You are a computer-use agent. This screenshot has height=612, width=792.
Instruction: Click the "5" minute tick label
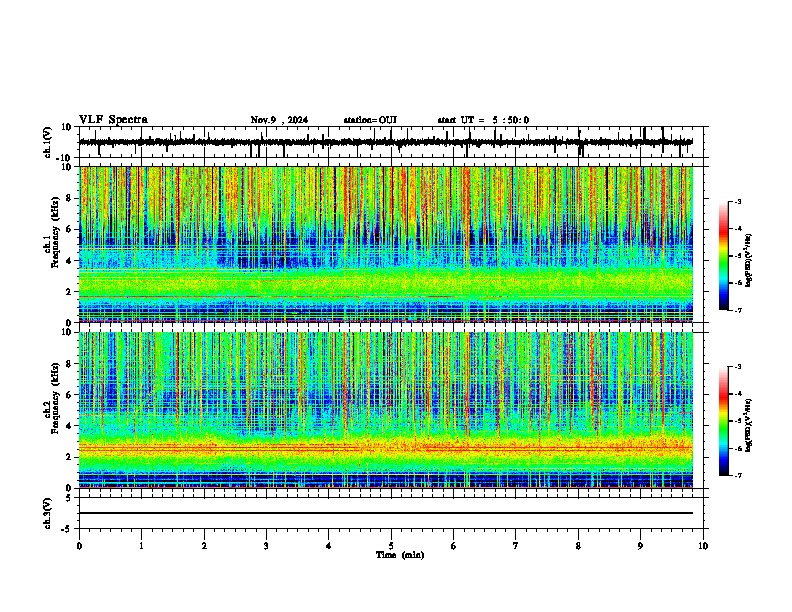[x=391, y=546]
